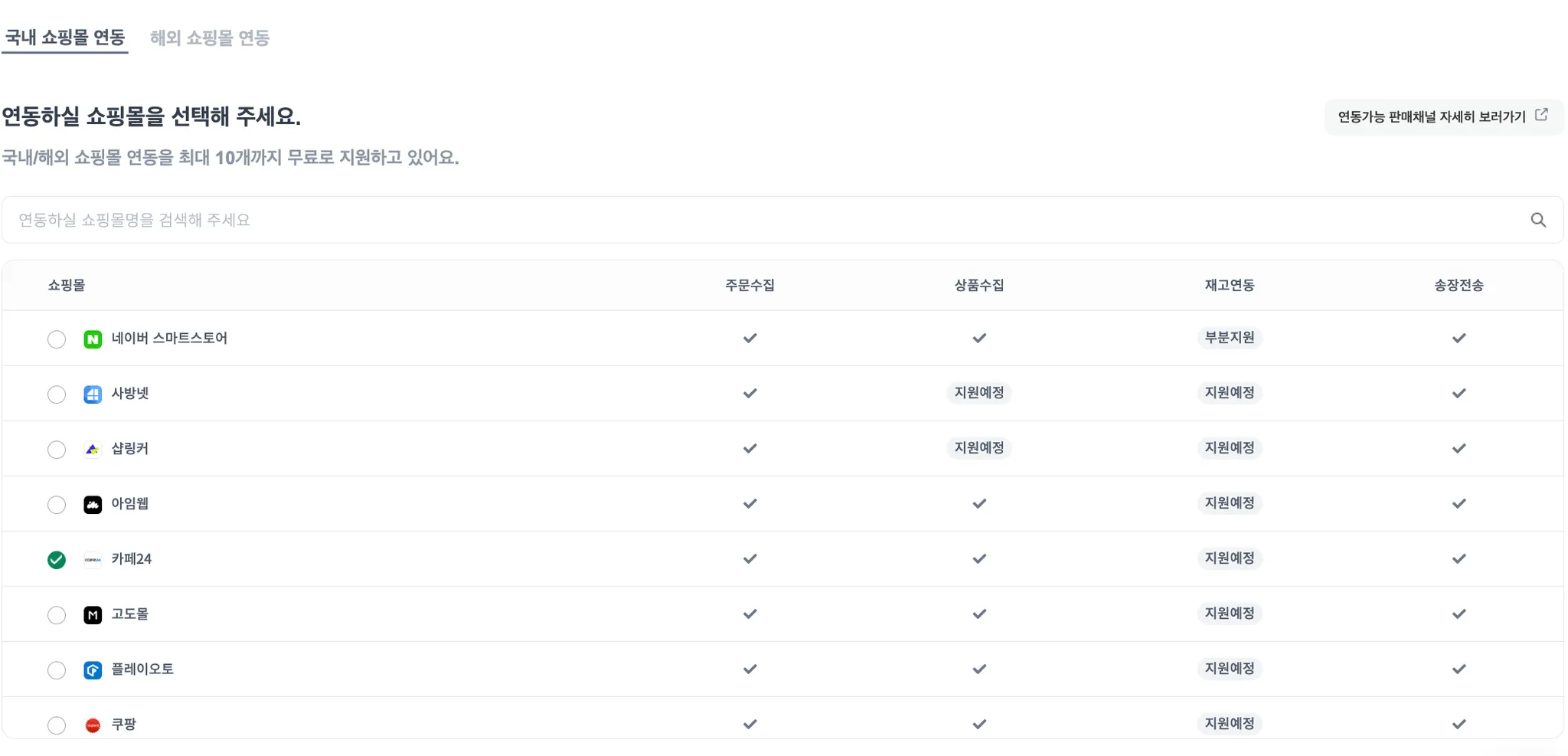
Task: Select the 네이버 스마트스토어 radio button
Action: (57, 339)
